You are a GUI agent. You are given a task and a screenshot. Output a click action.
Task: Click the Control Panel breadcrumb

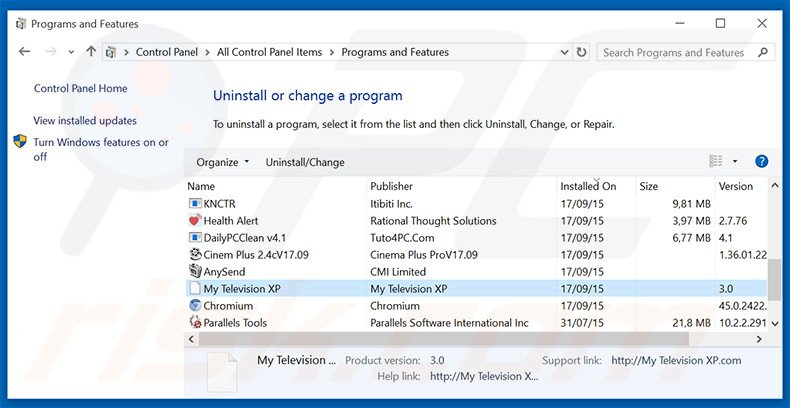[x=167, y=52]
